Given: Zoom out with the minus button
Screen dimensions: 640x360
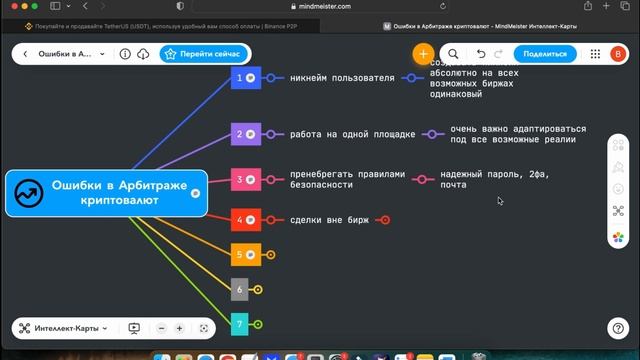Looking at the screenshot, I should coord(162,328).
